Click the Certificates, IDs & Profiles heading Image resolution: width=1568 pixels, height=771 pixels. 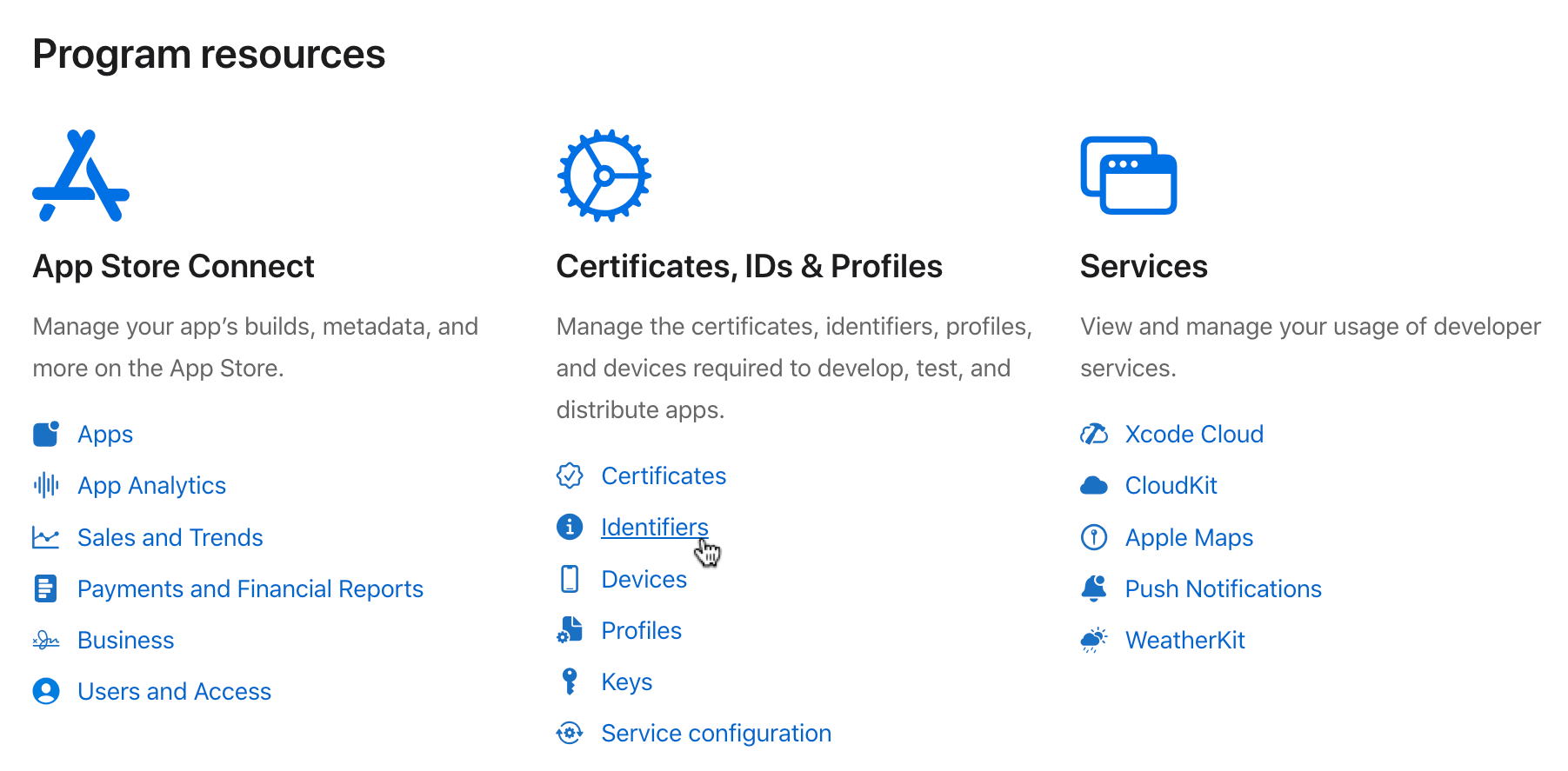(750, 266)
